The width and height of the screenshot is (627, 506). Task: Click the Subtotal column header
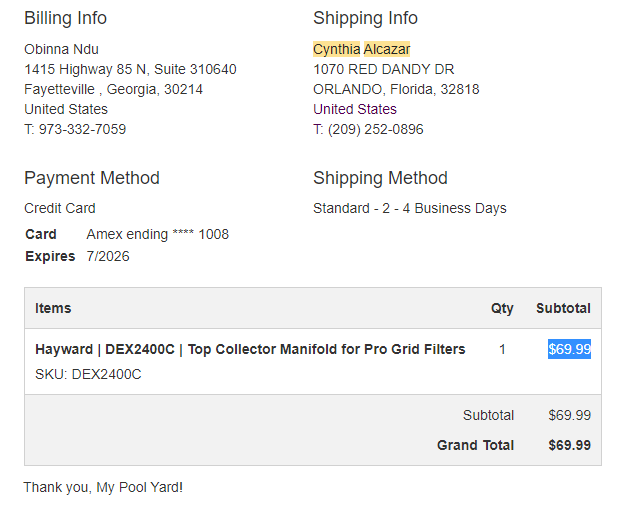563,308
